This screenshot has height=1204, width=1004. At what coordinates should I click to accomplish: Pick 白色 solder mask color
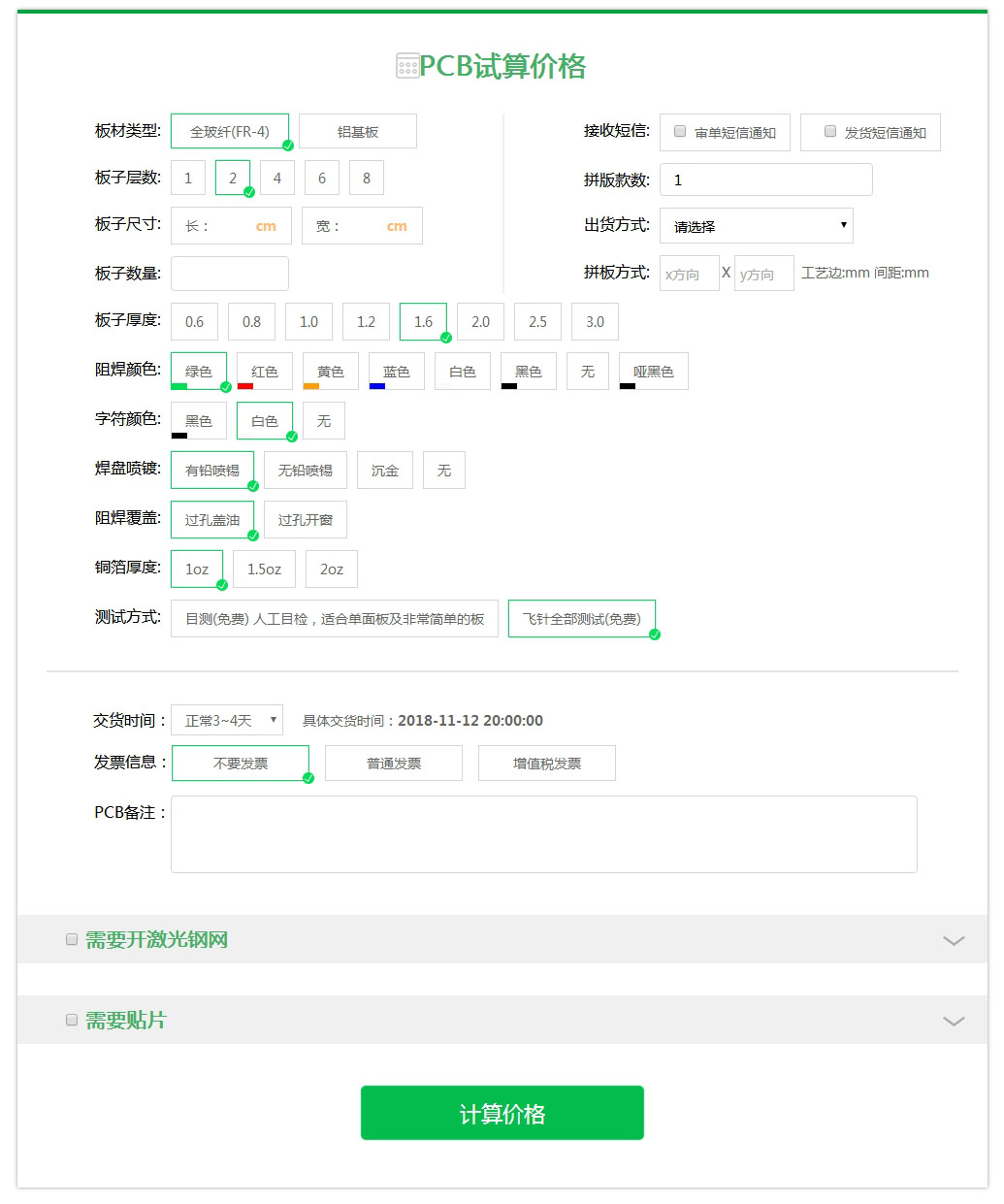pyautogui.click(x=463, y=371)
